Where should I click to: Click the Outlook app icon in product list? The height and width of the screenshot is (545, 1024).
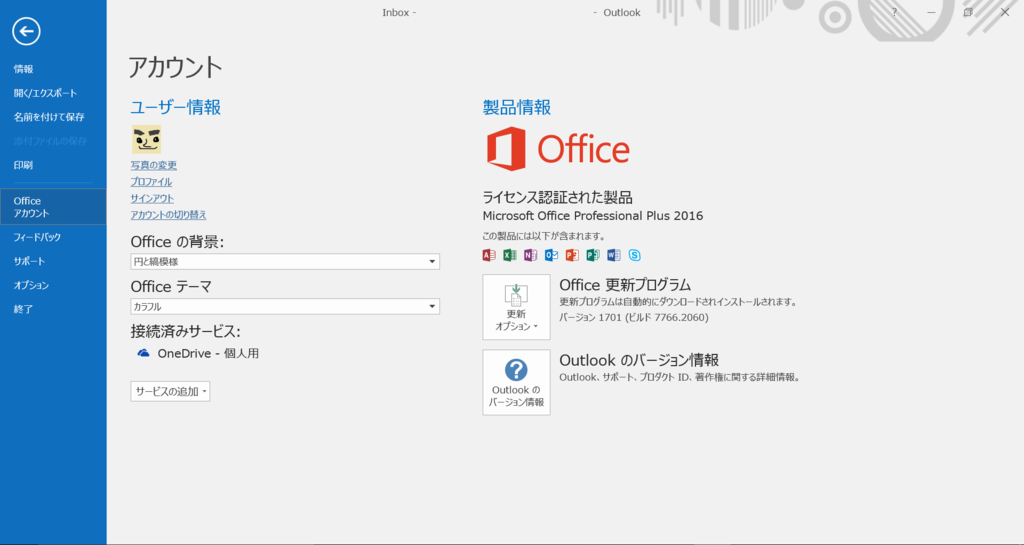point(551,255)
